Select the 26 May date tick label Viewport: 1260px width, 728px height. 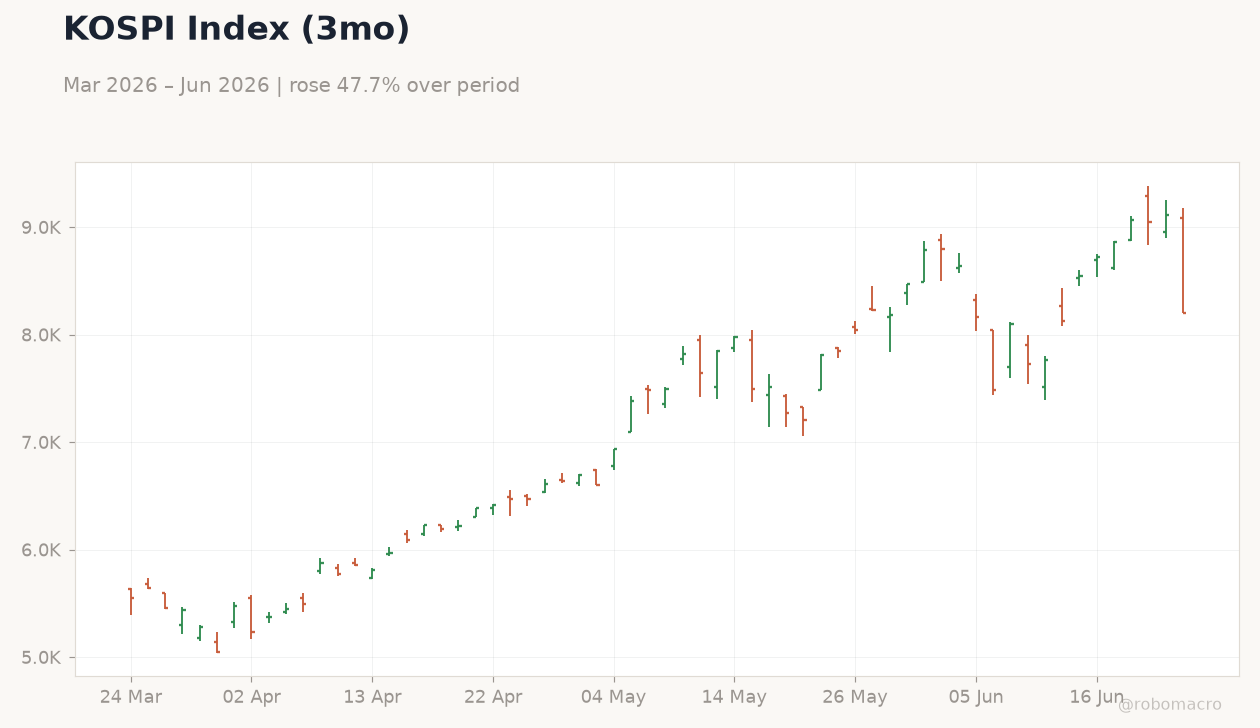pos(855,697)
